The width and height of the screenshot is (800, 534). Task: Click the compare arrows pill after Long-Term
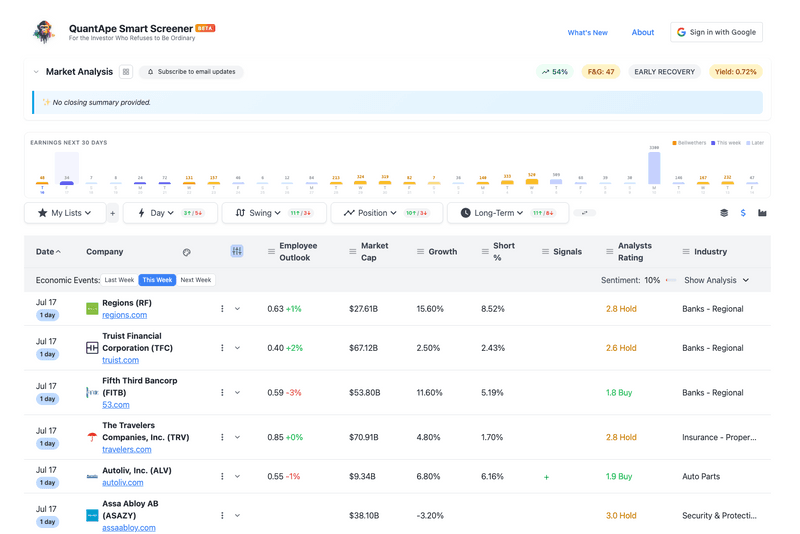[x=585, y=213]
